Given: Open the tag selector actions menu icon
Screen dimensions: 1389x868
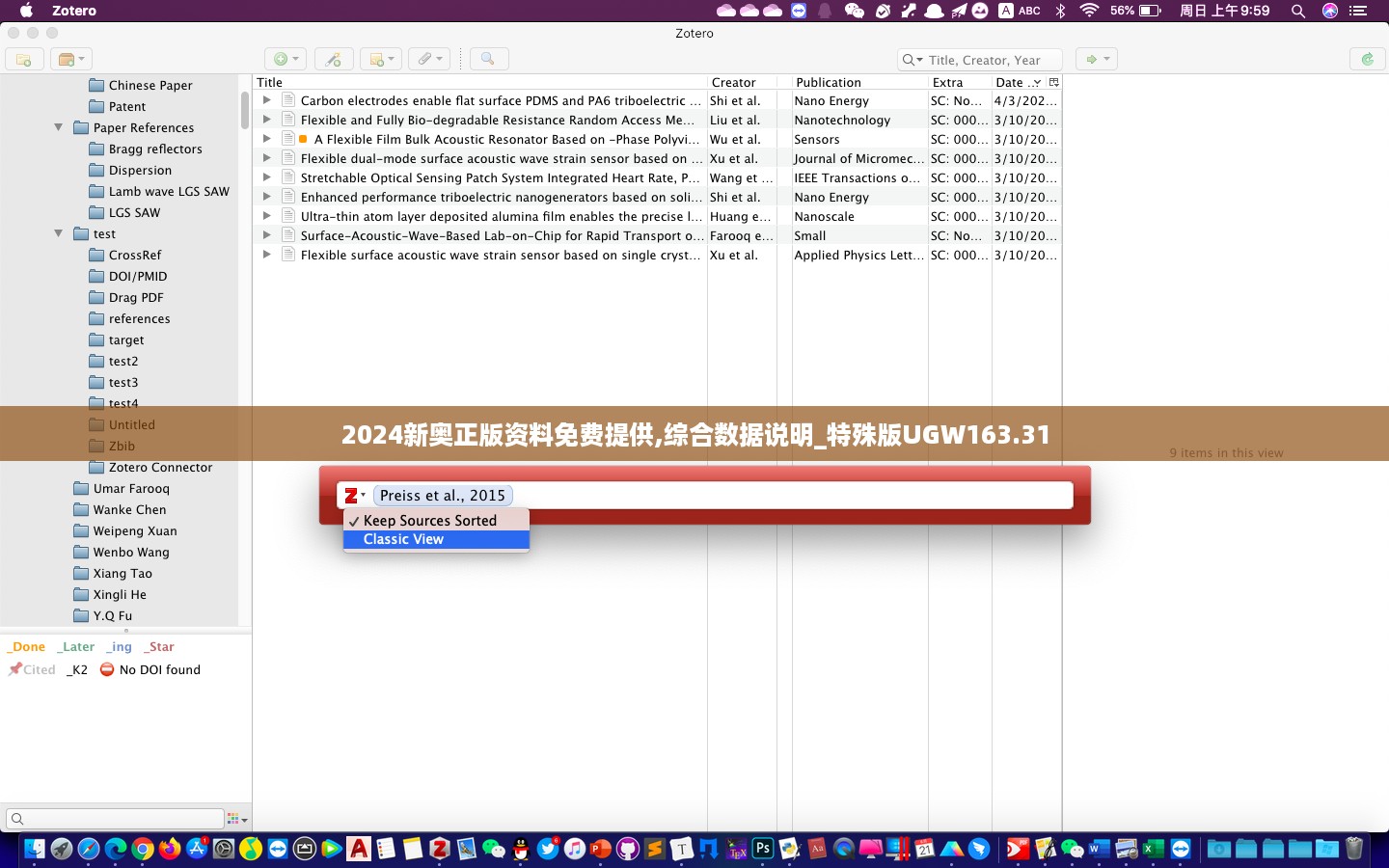Looking at the screenshot, I should tap(236, 819).
